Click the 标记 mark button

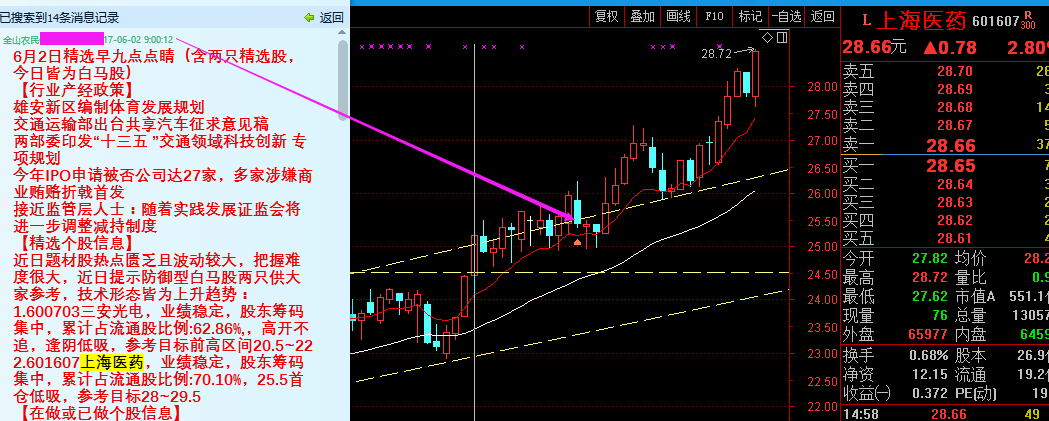[751, 17]
